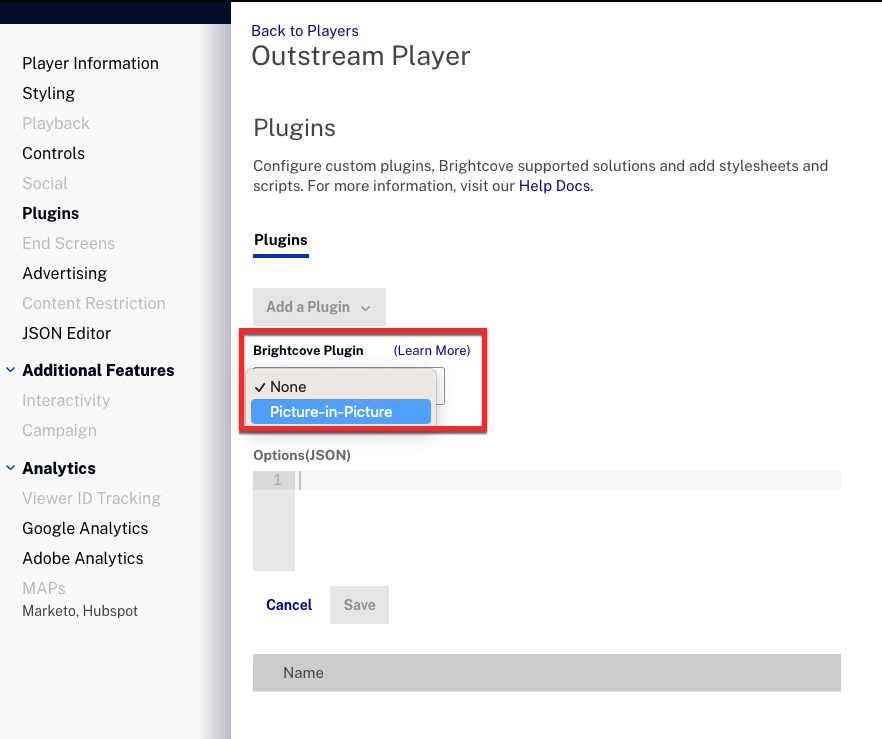Image resolution: width=882 pixels, height=739 pixels.
Task: Navigate using Back to Players link
Action: (x=305, y=31)
